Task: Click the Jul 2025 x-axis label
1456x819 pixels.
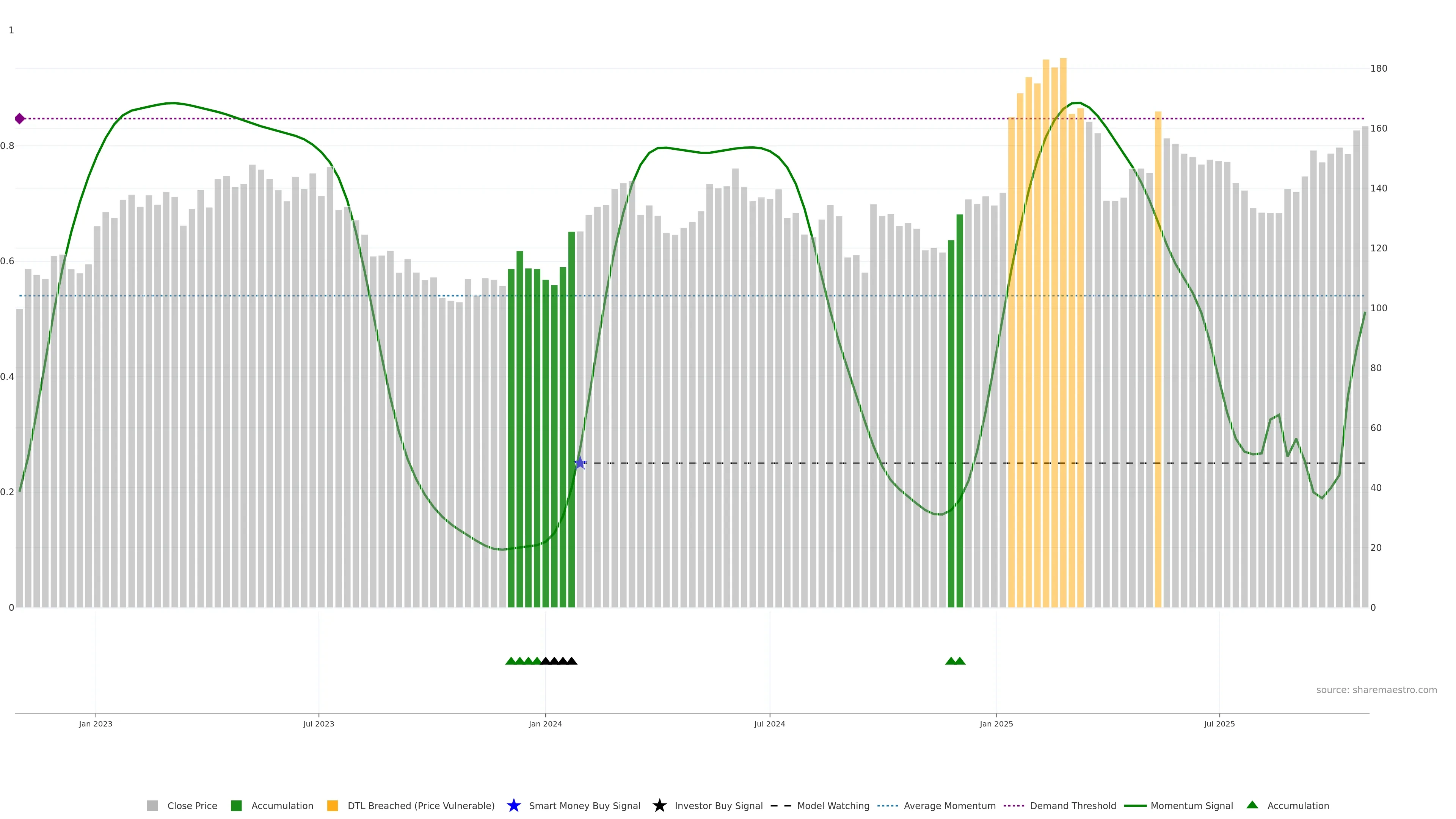Action: (1219, 724)
